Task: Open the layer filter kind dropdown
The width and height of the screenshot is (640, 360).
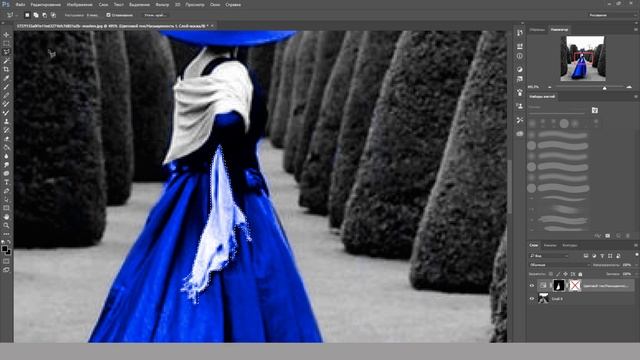Action: (x=549, y=256)
